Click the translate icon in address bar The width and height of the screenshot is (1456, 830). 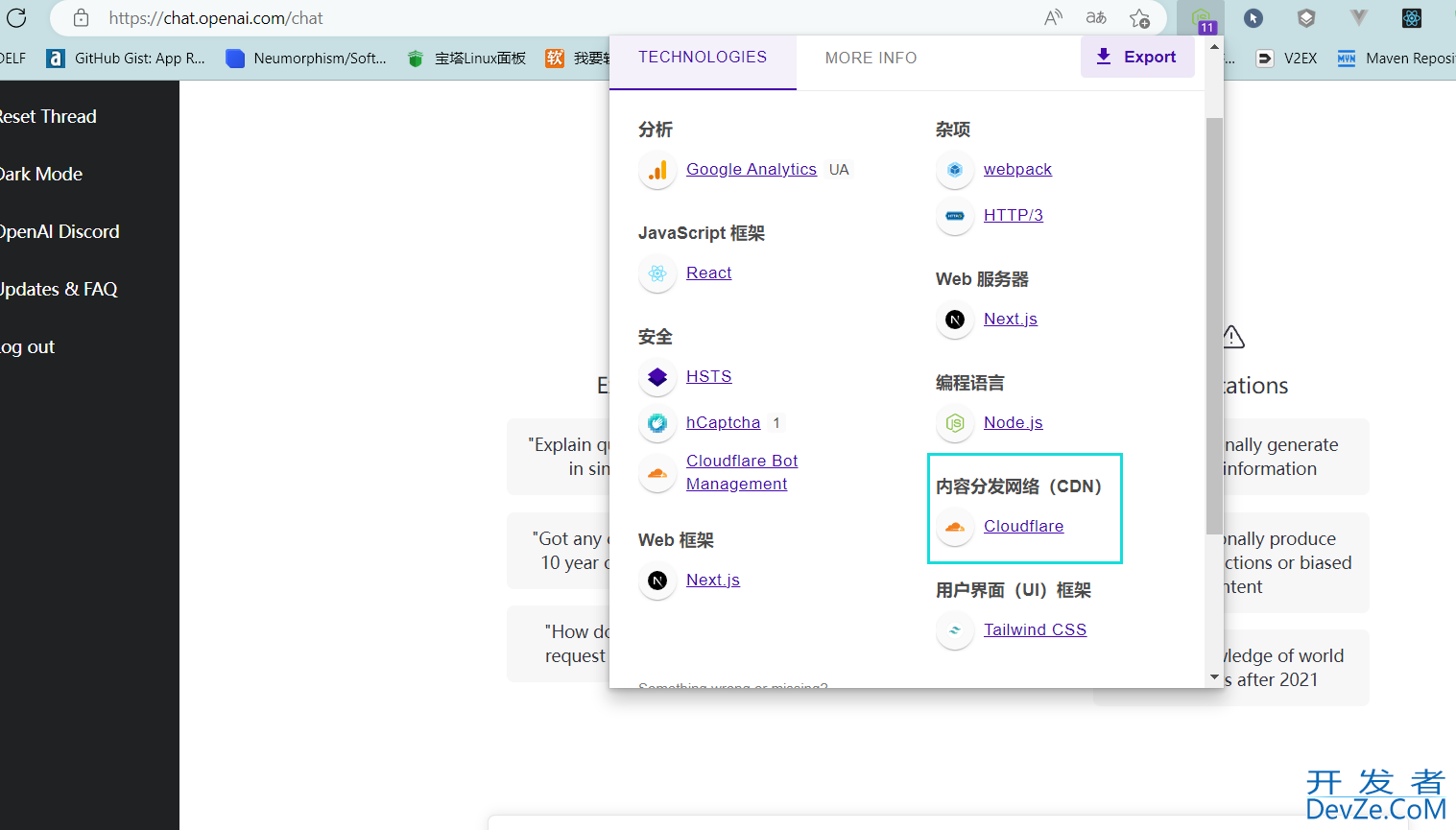(x=1096, y=17)
